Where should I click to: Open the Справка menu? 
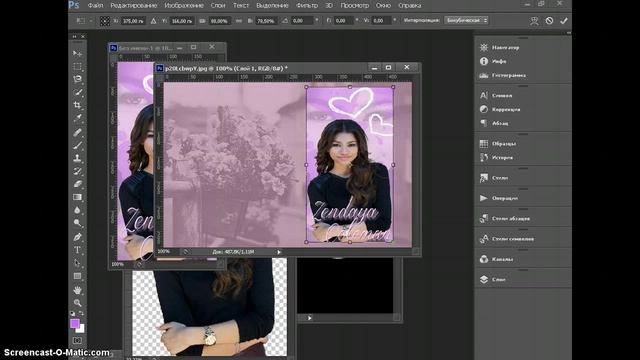coord(409,6)
